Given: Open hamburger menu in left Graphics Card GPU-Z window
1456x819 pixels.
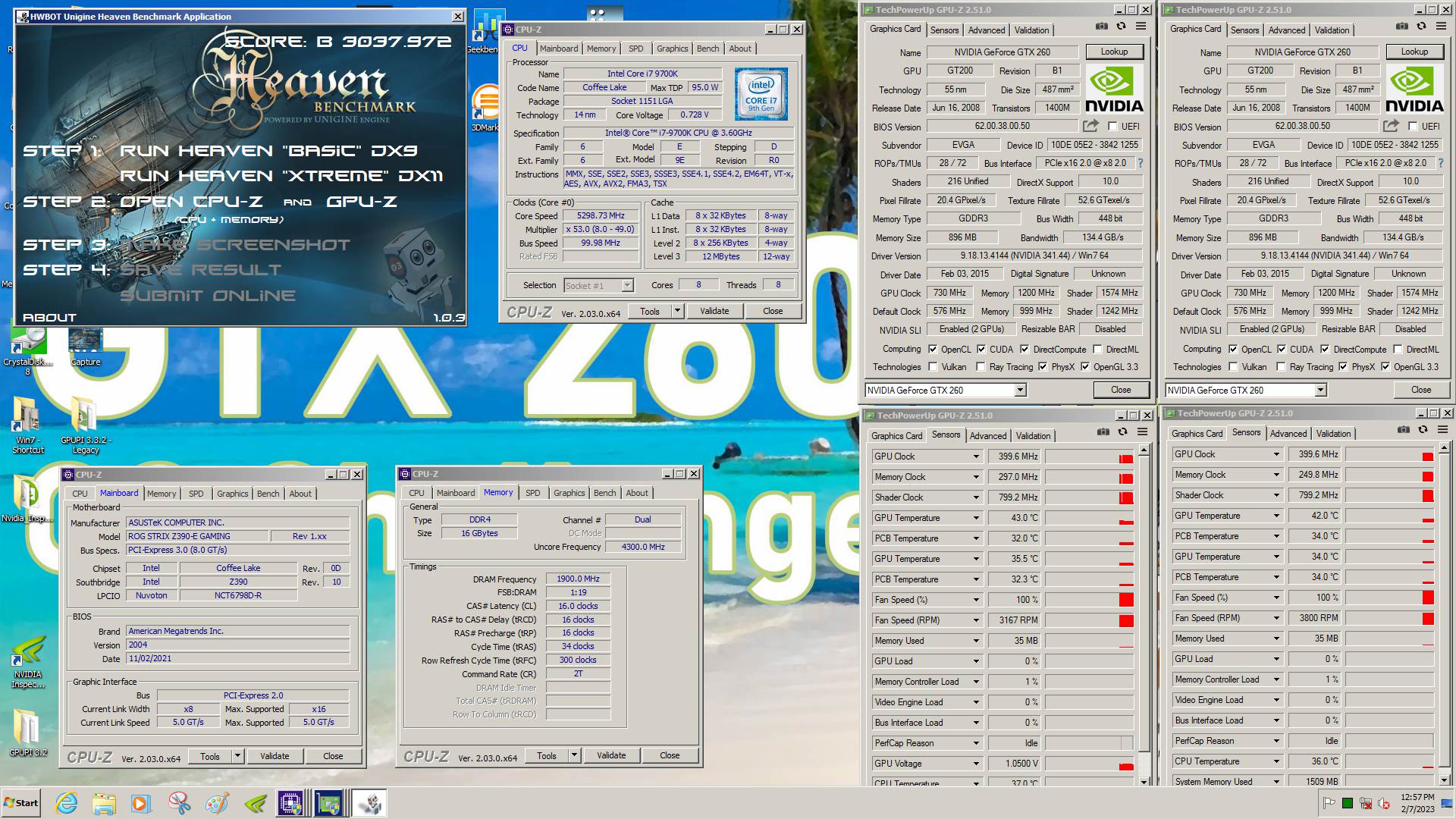Looking at the screenshot, I should pos(1141,27).
